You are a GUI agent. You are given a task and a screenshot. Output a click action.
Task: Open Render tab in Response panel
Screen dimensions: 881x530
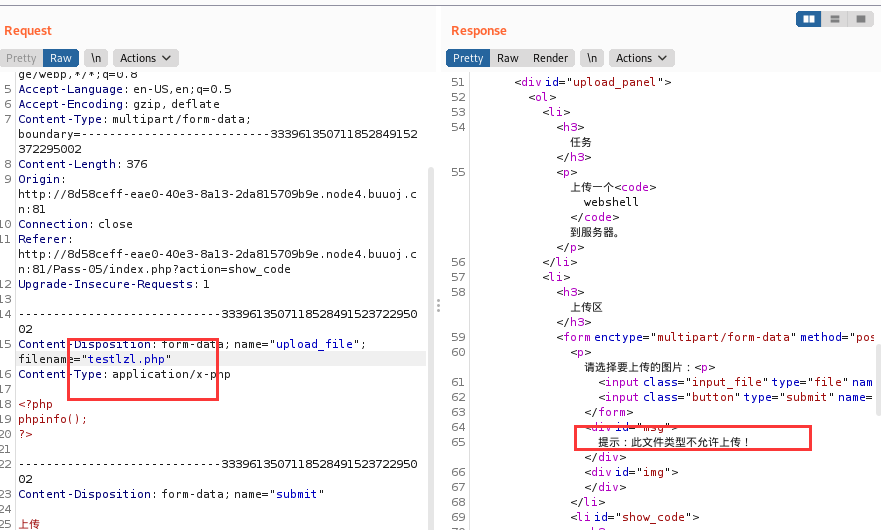[550, 58]
